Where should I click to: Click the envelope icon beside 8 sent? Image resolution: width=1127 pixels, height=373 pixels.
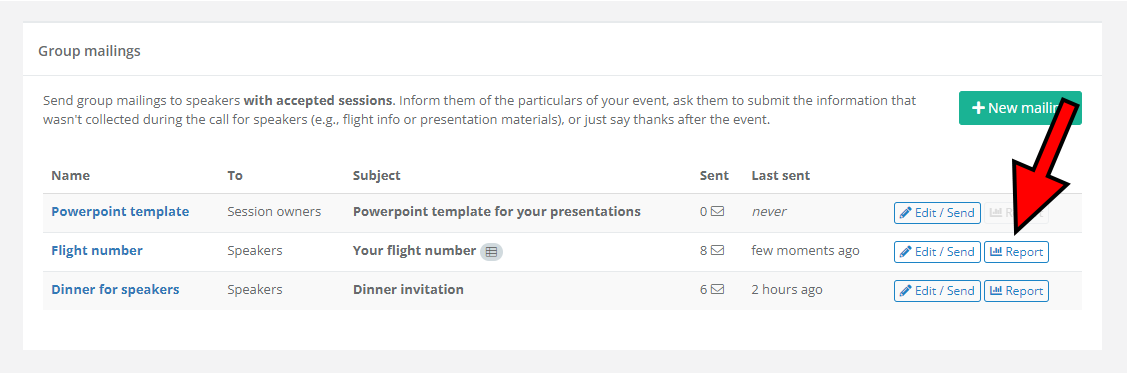(x=717, y=251)
